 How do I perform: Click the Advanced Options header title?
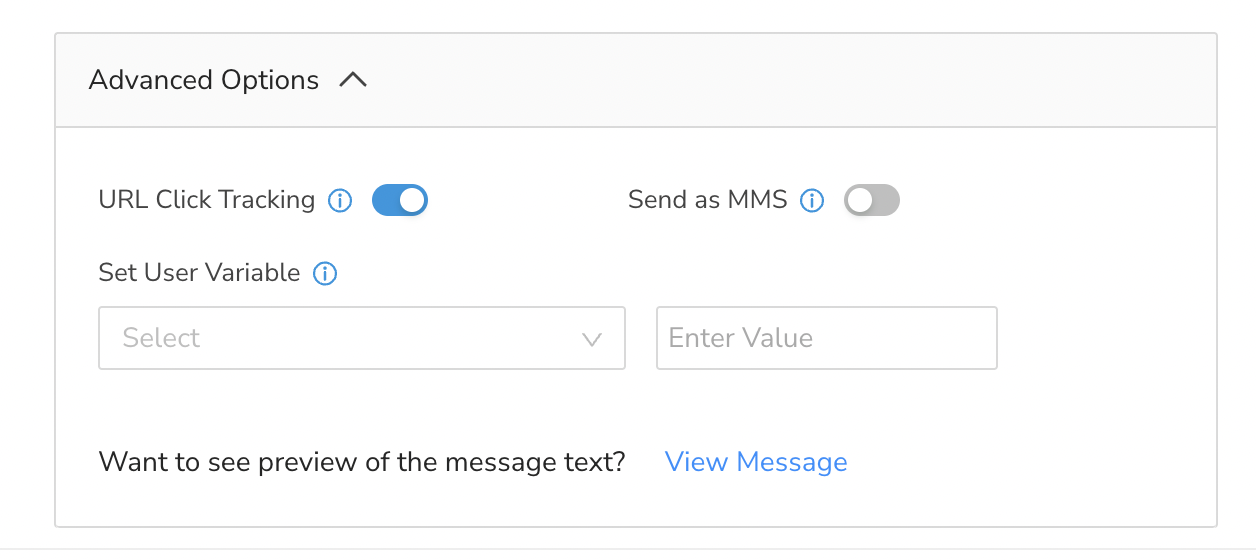tap(204, 80)
